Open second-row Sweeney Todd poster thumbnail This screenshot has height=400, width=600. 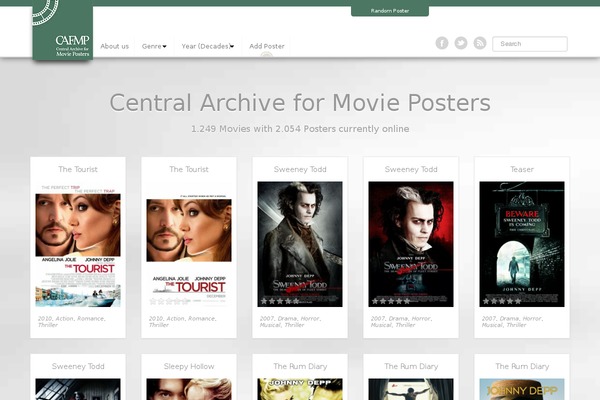(x=78, y=389)
